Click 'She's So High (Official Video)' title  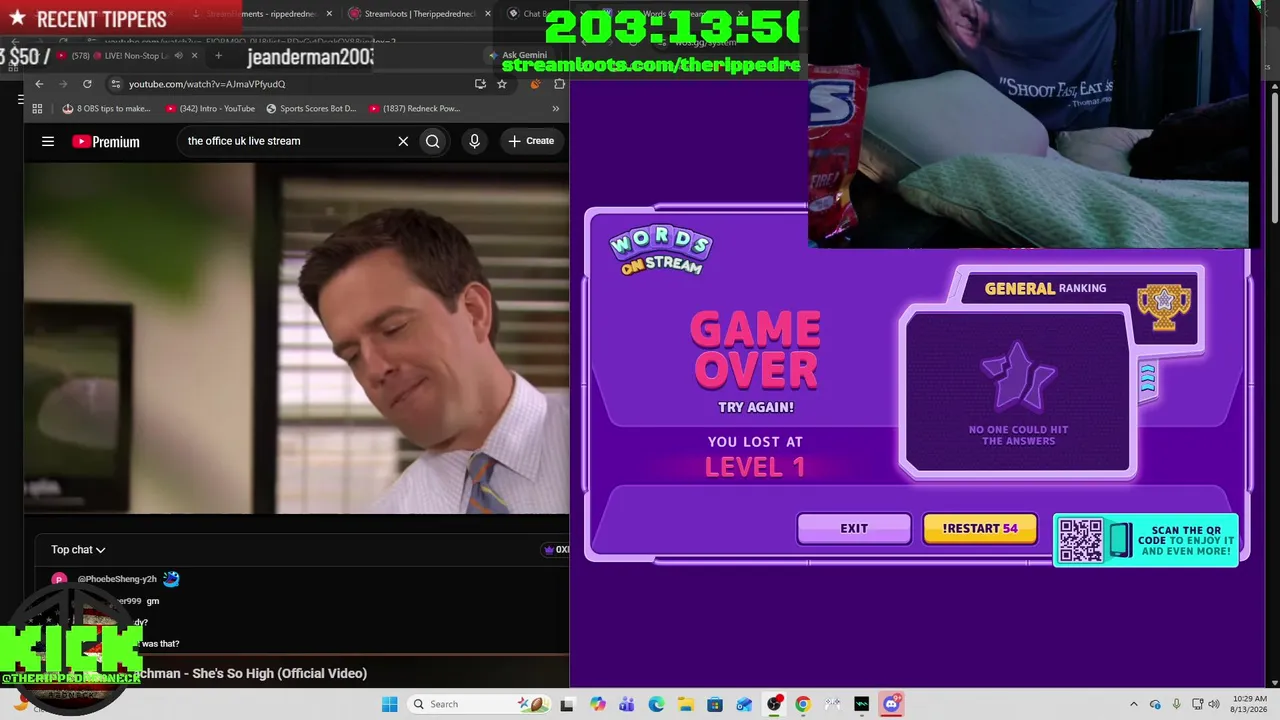point(279,673)
